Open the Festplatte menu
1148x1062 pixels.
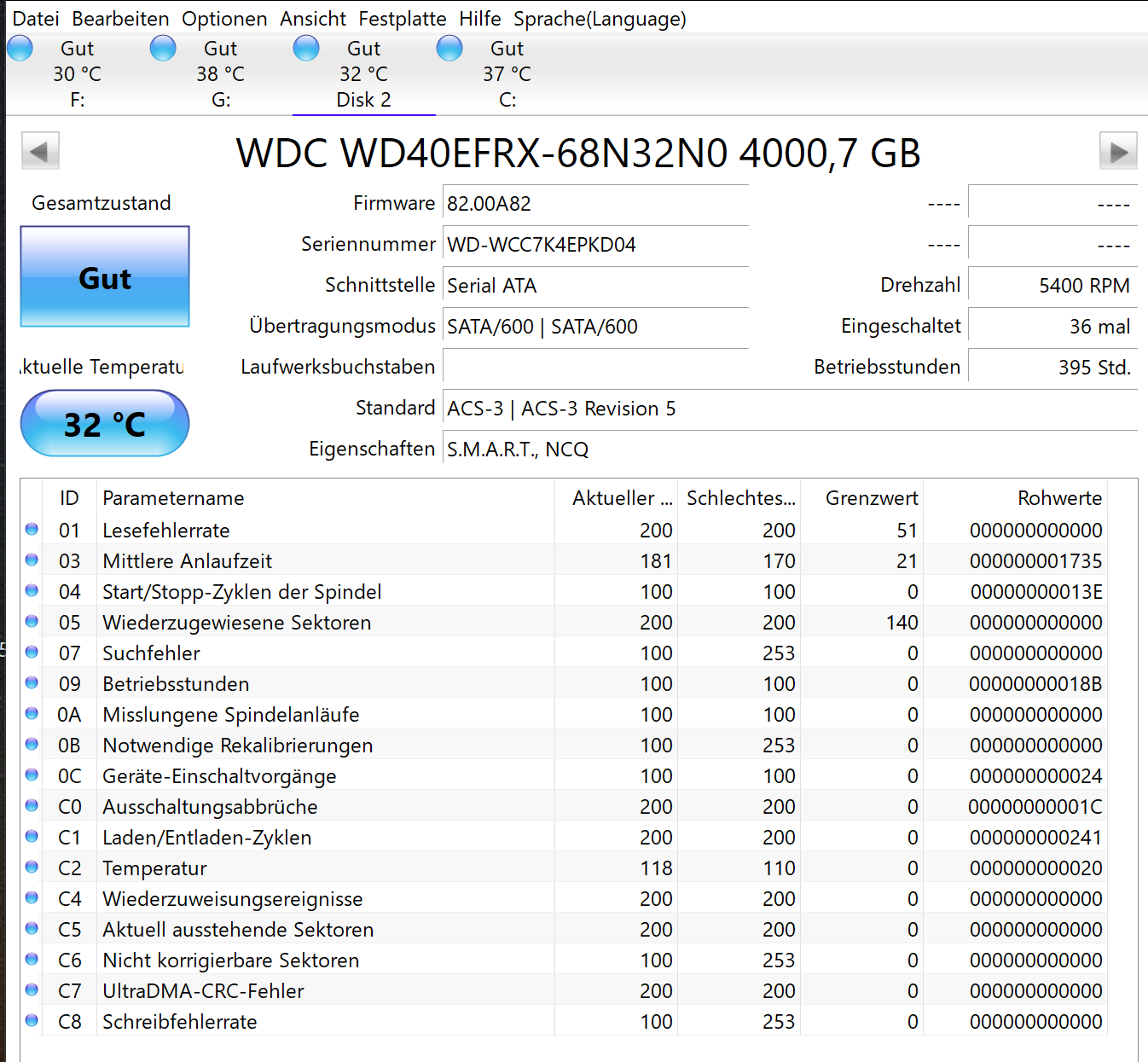click(403, 19)
